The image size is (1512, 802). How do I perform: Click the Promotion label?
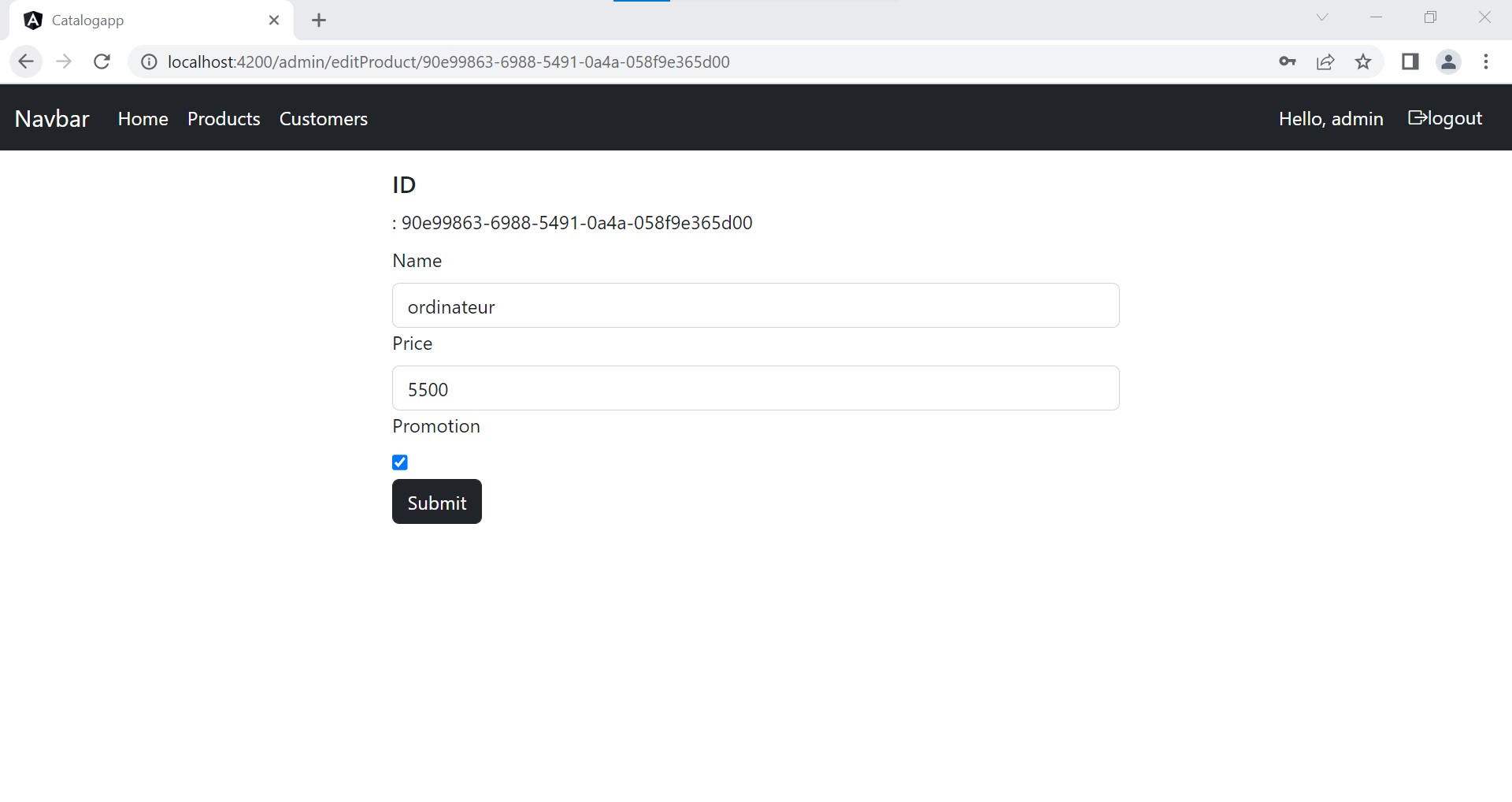436,426
